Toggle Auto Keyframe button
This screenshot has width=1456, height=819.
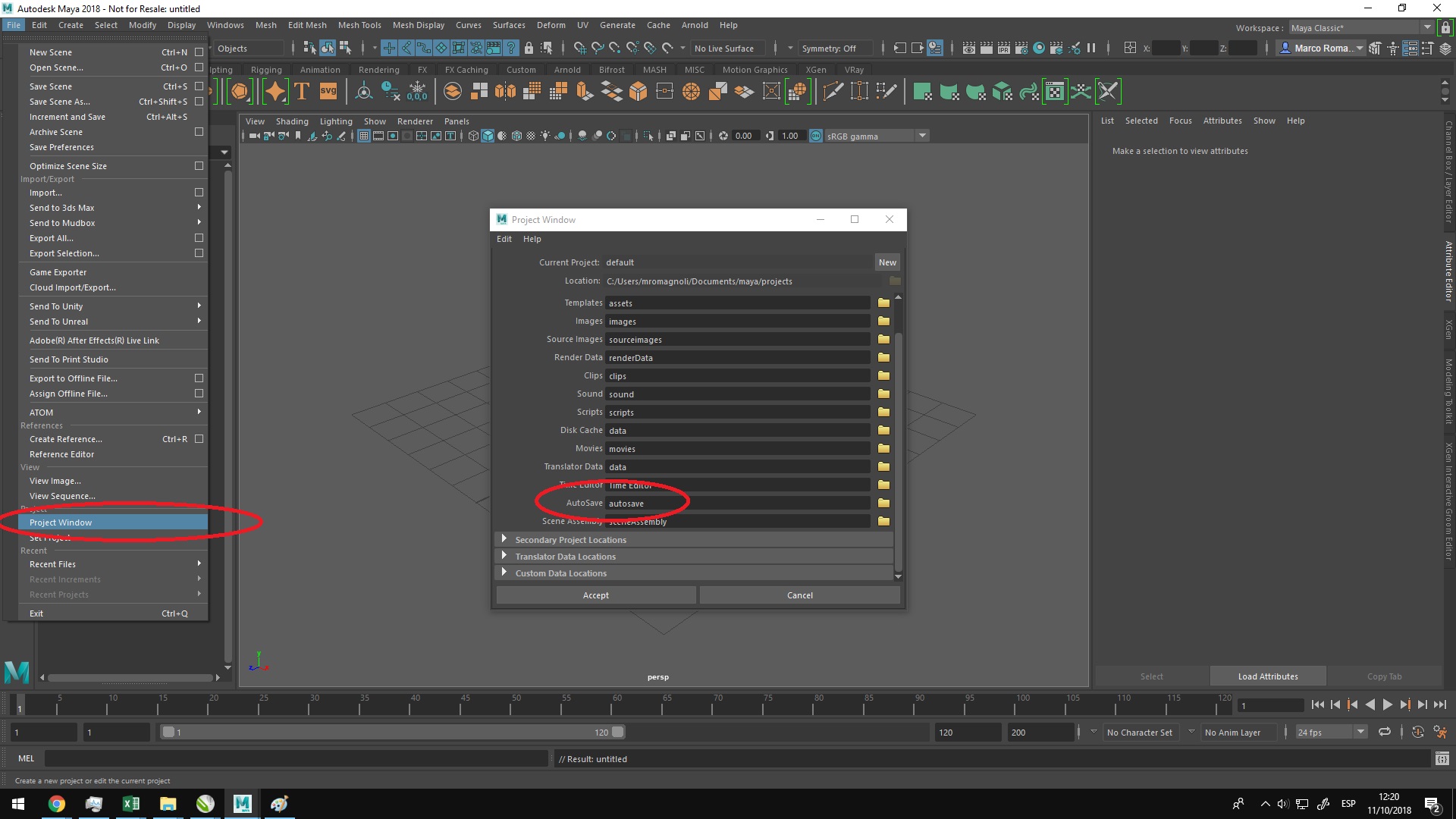pyautogui.click(x=1417, y=732)
